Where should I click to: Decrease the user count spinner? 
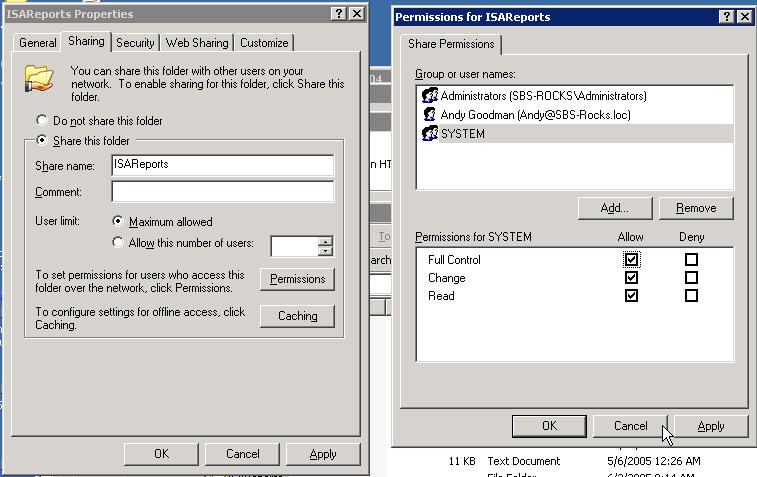326,251
